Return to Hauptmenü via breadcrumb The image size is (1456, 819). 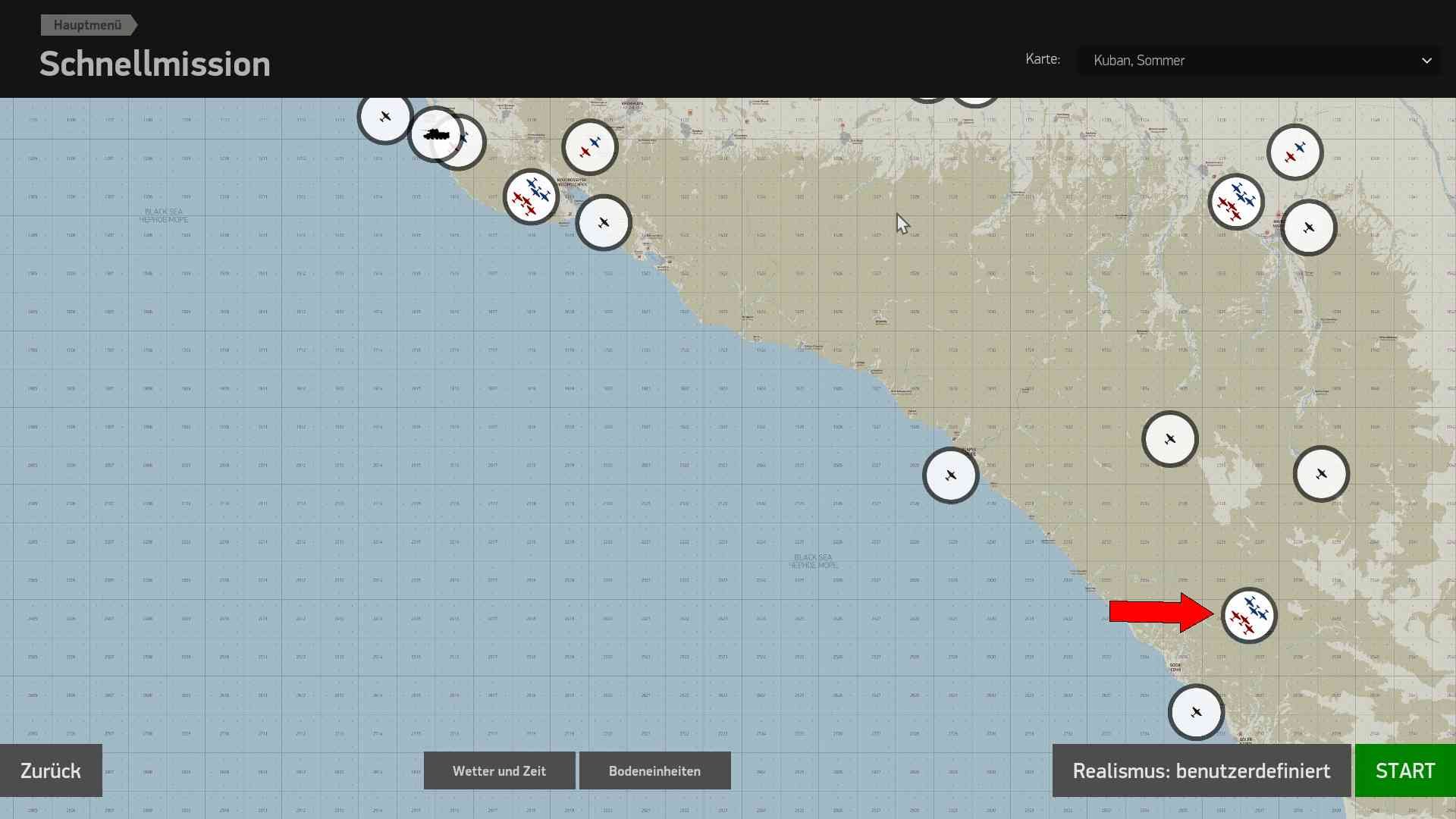(x=88, y=25)
